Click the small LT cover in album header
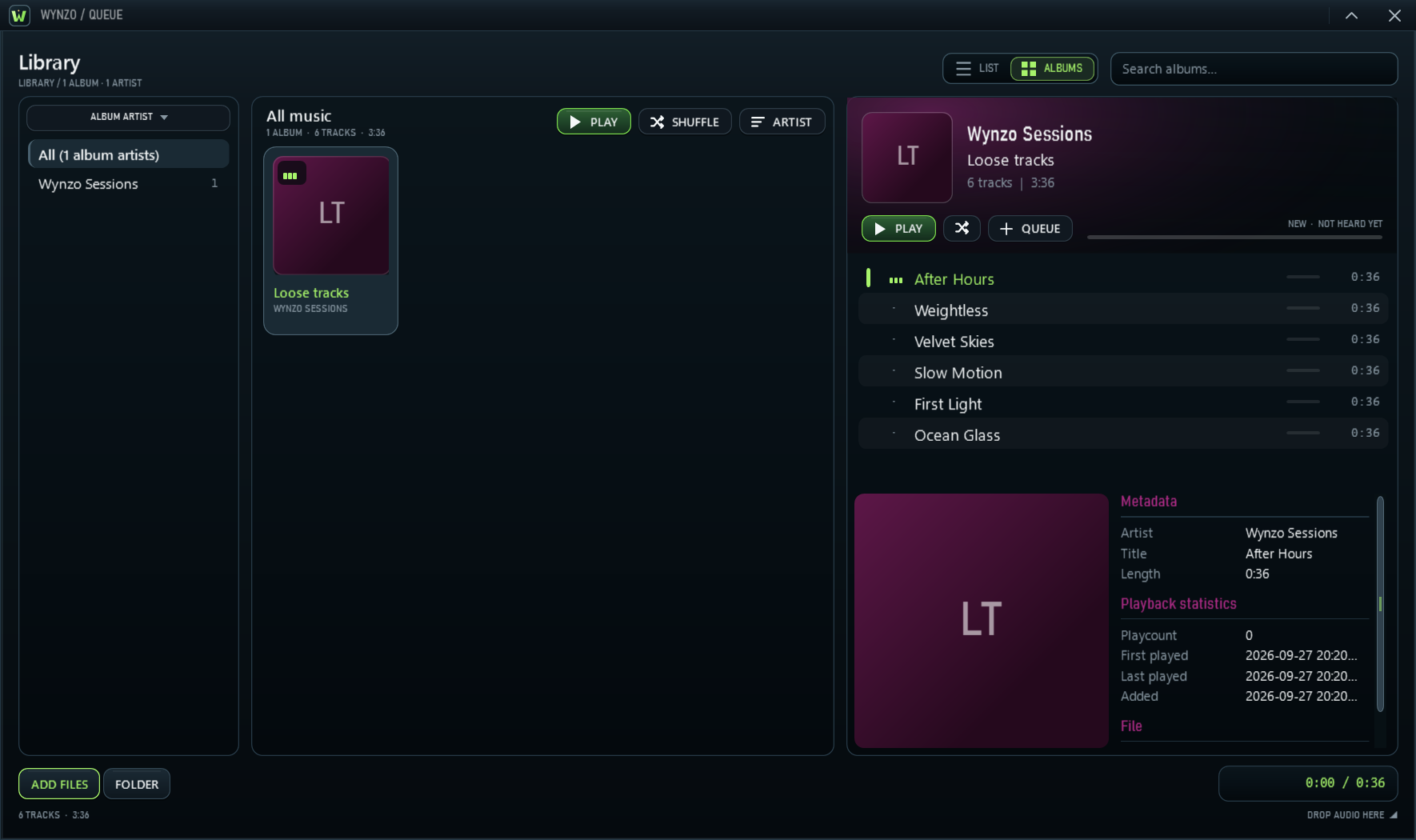The image size is (1416, 840). coord(907,157)
